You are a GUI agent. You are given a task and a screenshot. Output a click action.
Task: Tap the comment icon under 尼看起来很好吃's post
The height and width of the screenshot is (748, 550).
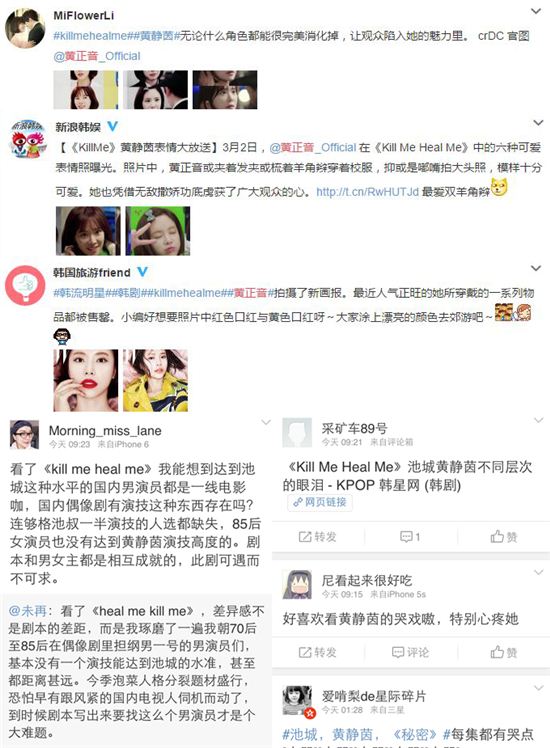pyautogui.click(x=410, y=652)
